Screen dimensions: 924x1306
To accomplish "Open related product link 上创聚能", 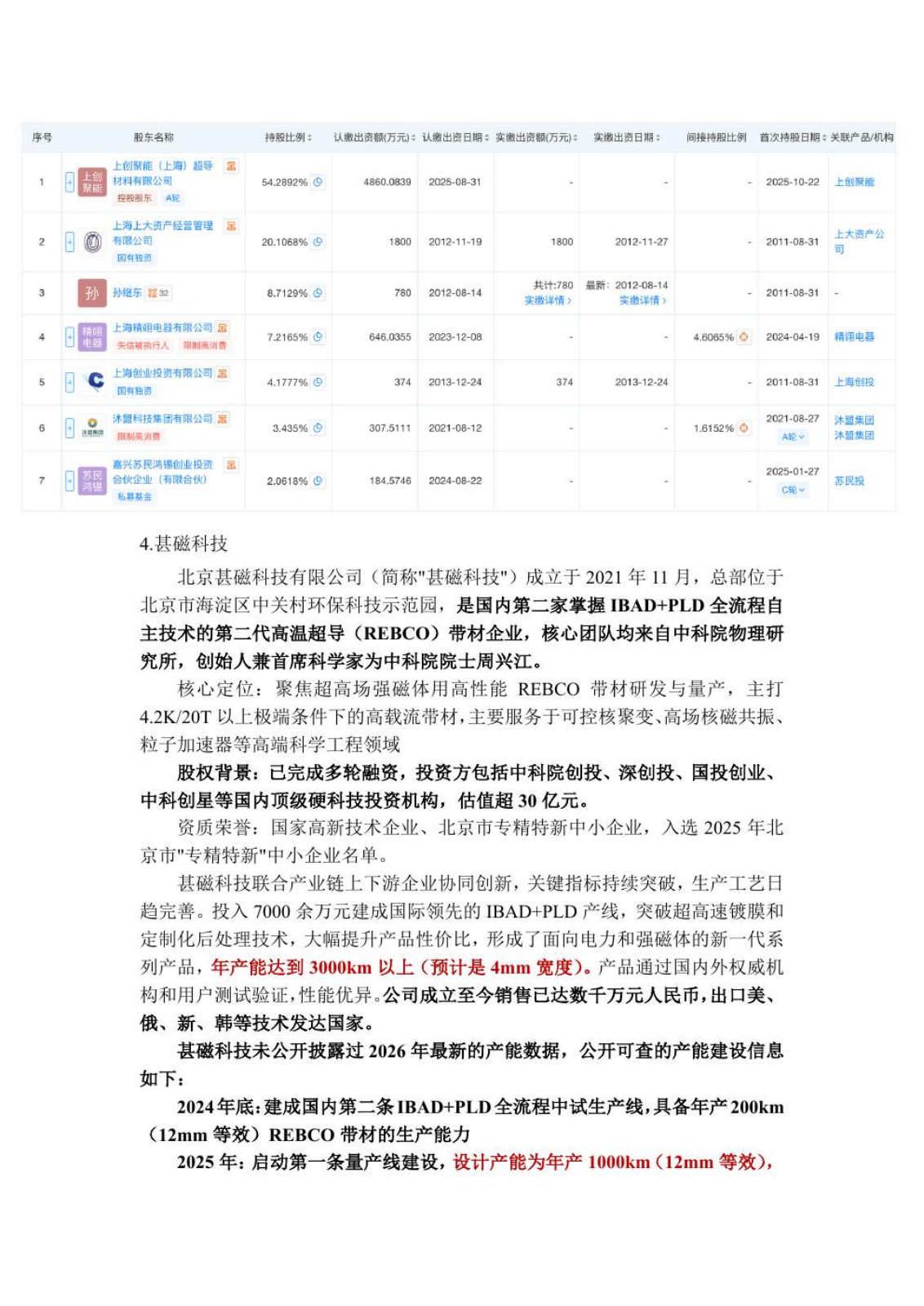I will tap(854, 182).
